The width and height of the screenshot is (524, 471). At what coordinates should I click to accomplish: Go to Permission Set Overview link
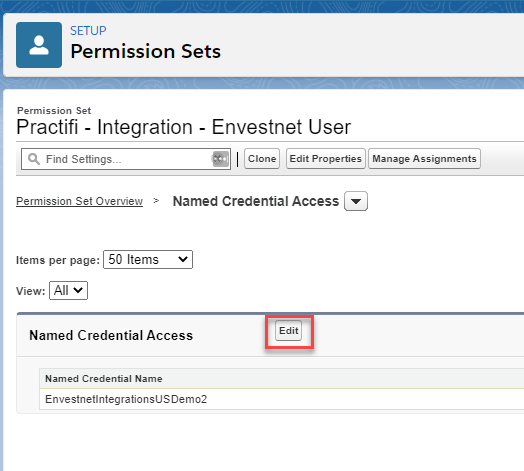(x=80, y=201)
